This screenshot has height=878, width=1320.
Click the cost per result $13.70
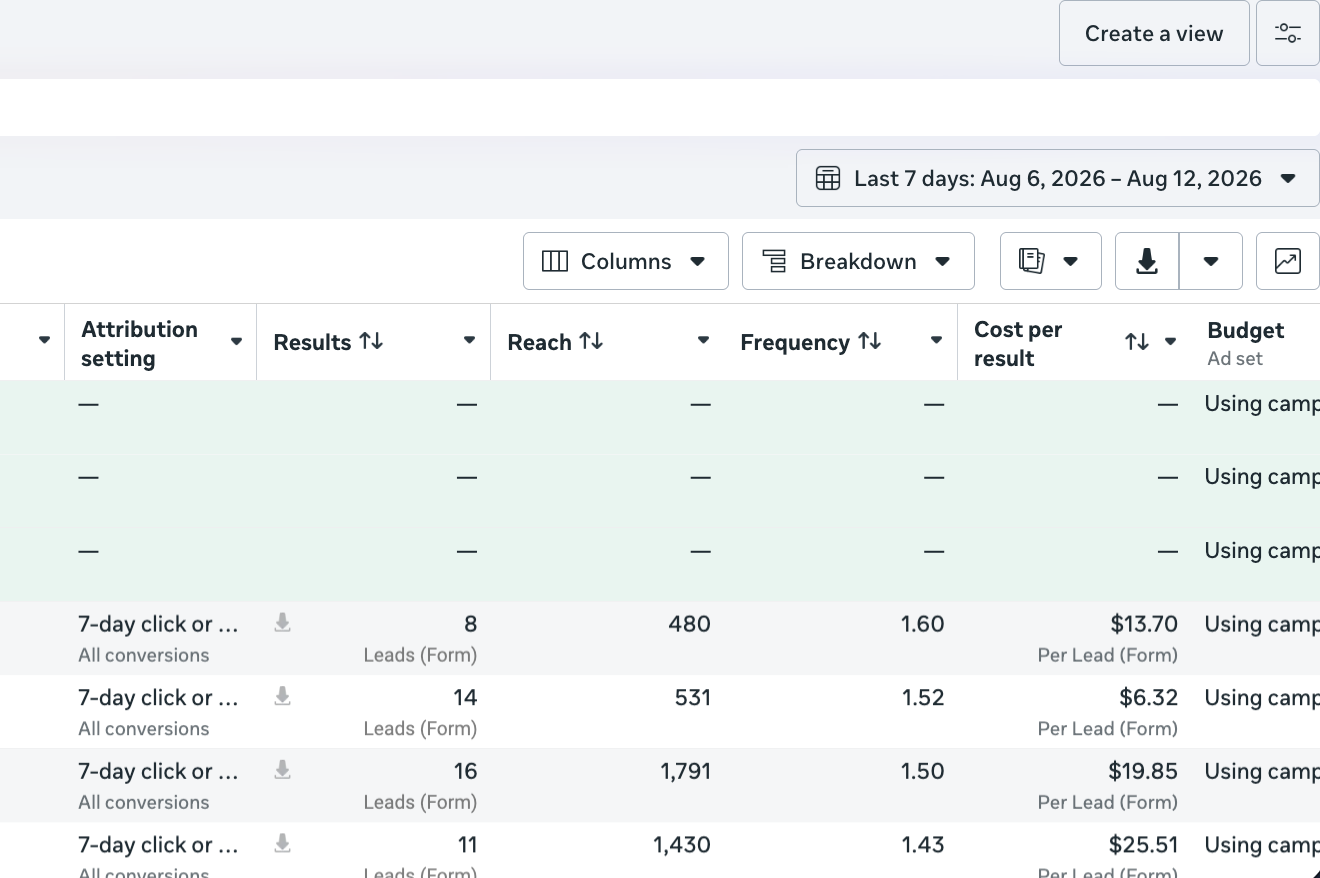click(1144, 624)
